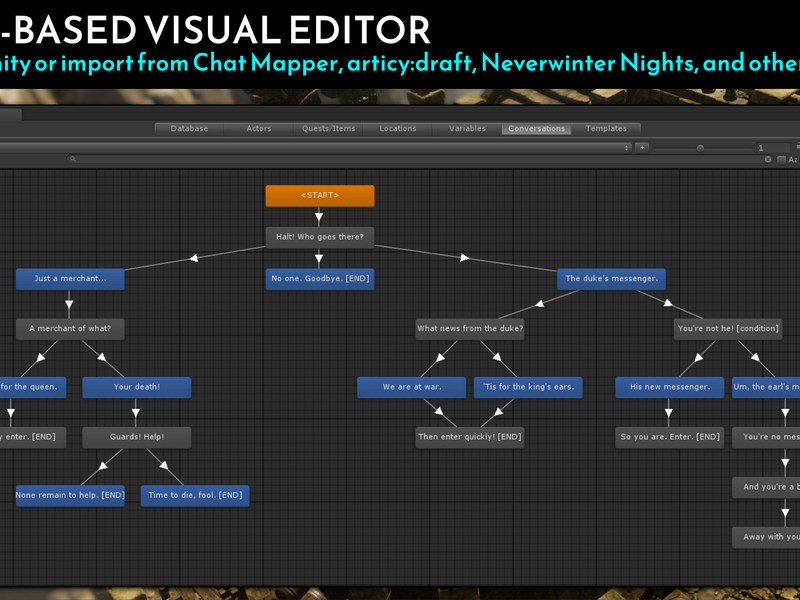Screen dimensions: 800x600
Task: Select the 'No one. Goodbye. [END]' node
Action: (x=320, y=280)
